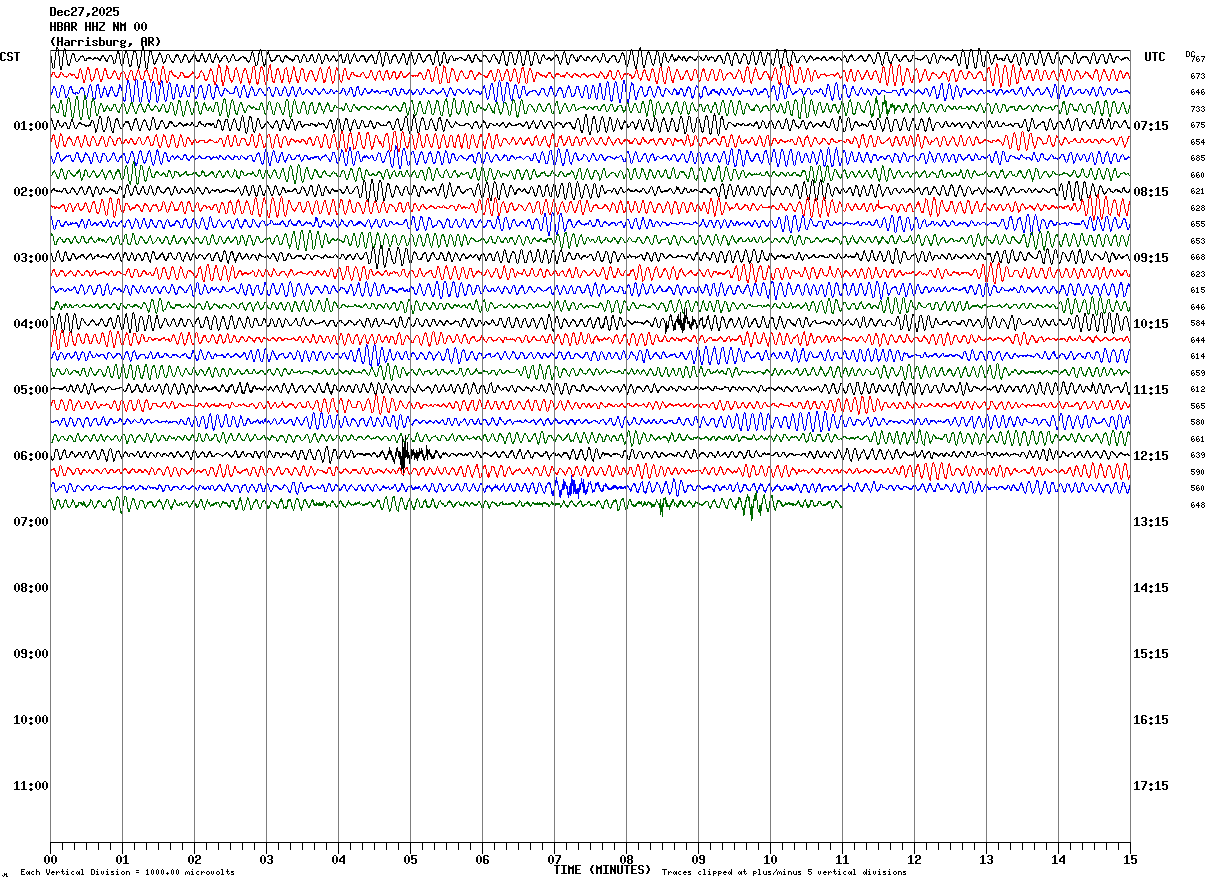Click the DC value 565
This screenshot has width=1210, height=886.
(1197, 406)
